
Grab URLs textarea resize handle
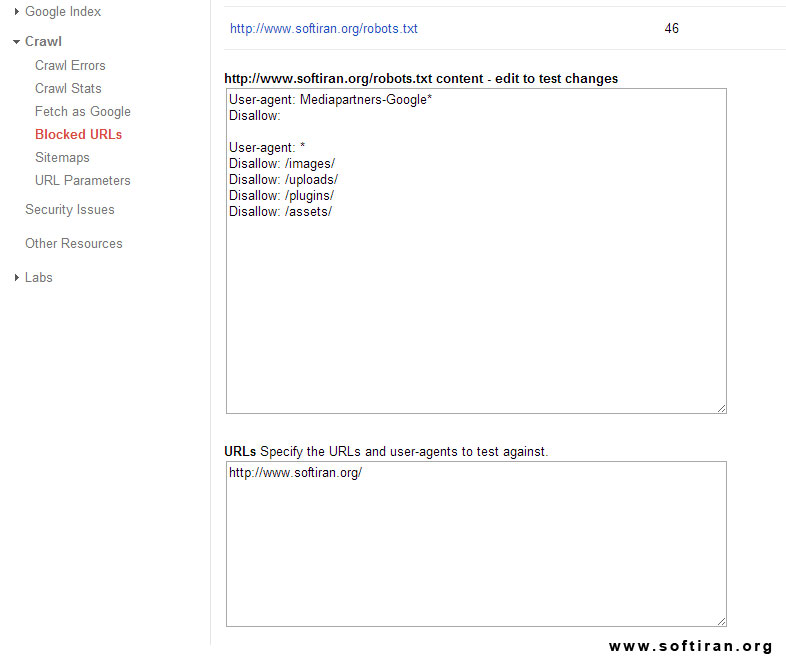[721, 621]
